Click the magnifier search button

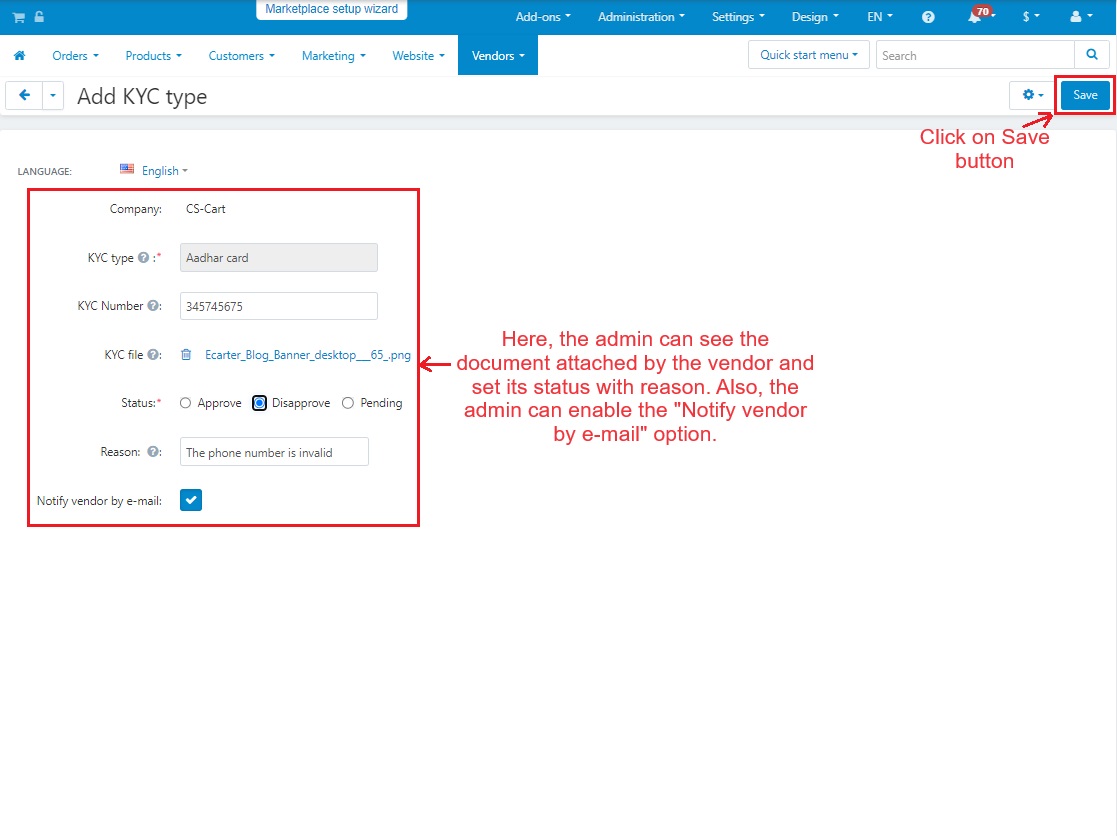(1091, 55)
